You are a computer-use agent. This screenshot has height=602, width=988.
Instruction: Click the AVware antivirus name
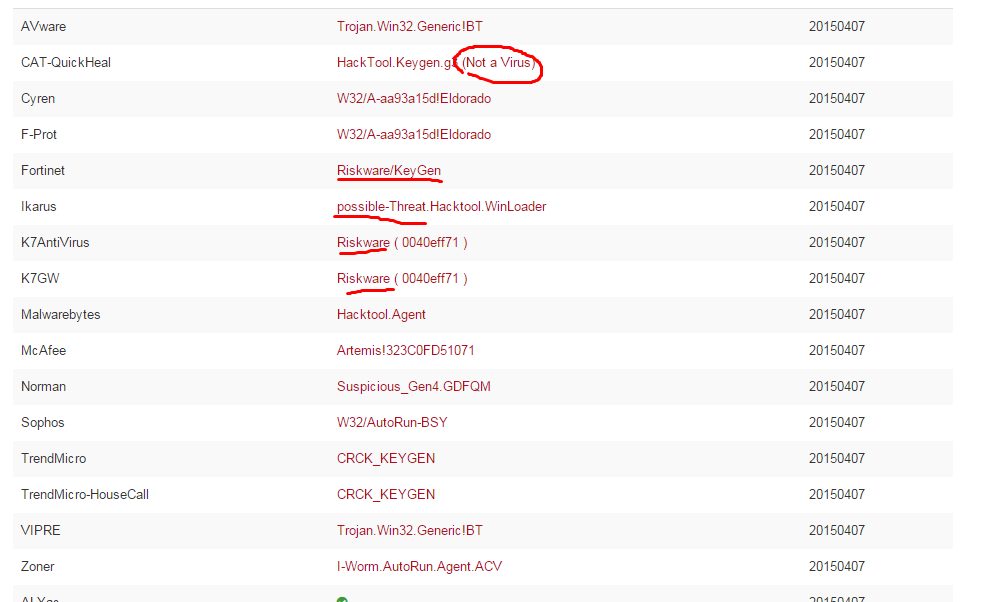pyautogui.click(x=43, y=26)
